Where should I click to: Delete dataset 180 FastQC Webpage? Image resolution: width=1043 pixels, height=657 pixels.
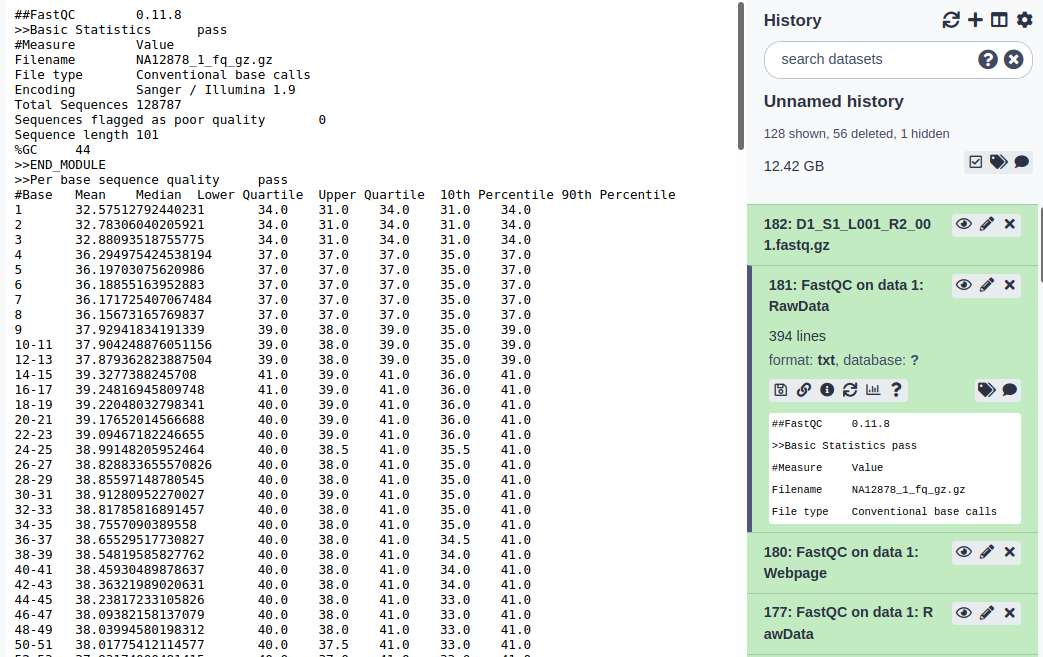point(1010,552)
